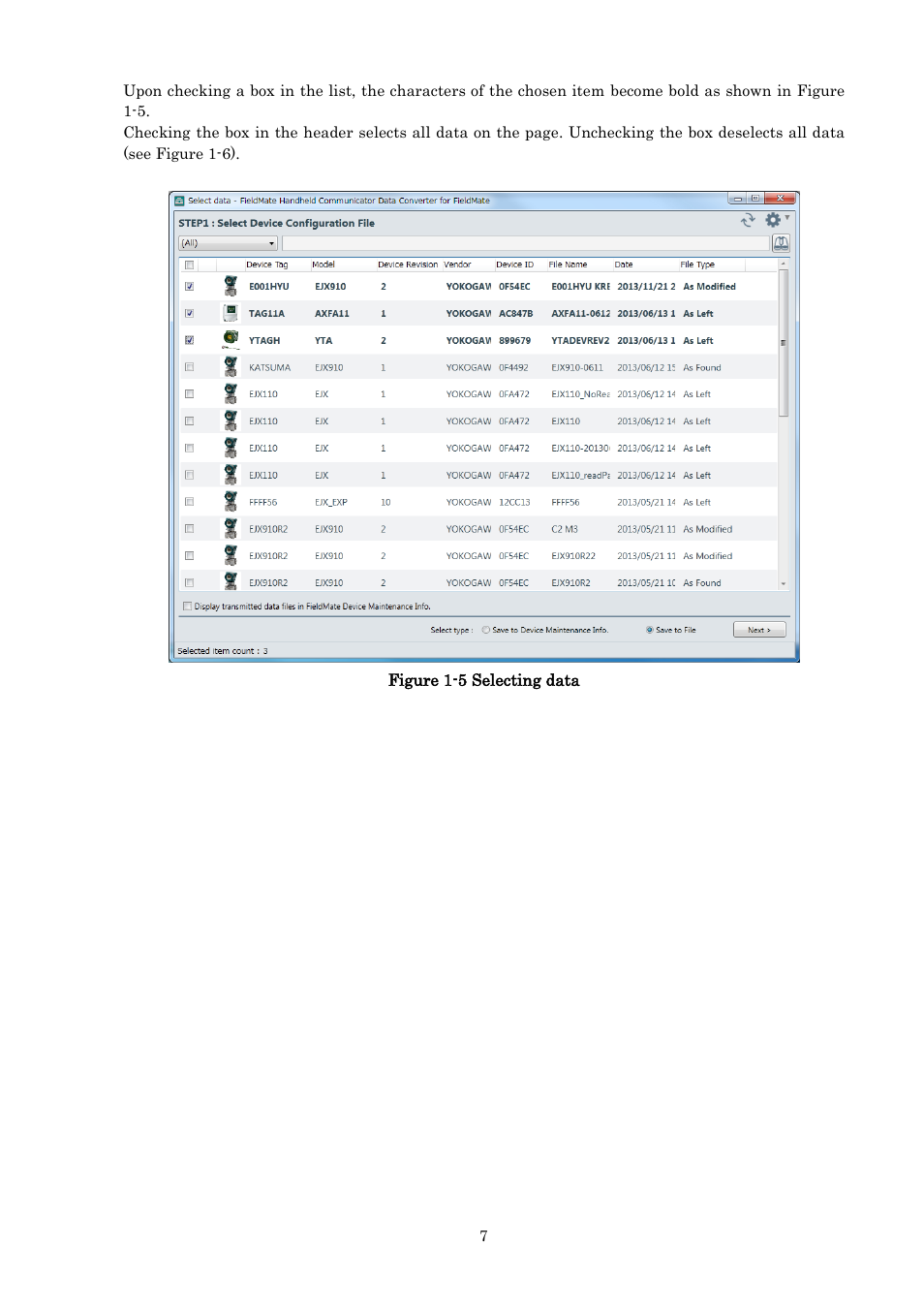This screenshot has width=924, height=1308.
Task: Click the vertical scrollbar thumb
Action: [784, 343]
